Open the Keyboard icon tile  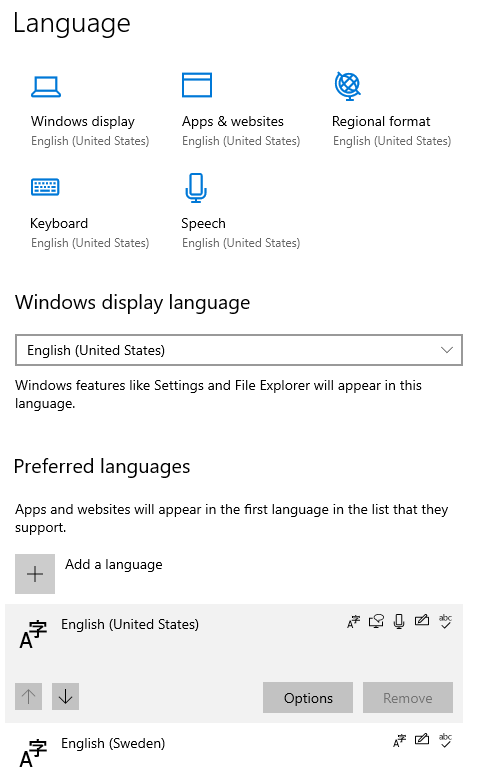coord(45,187)
